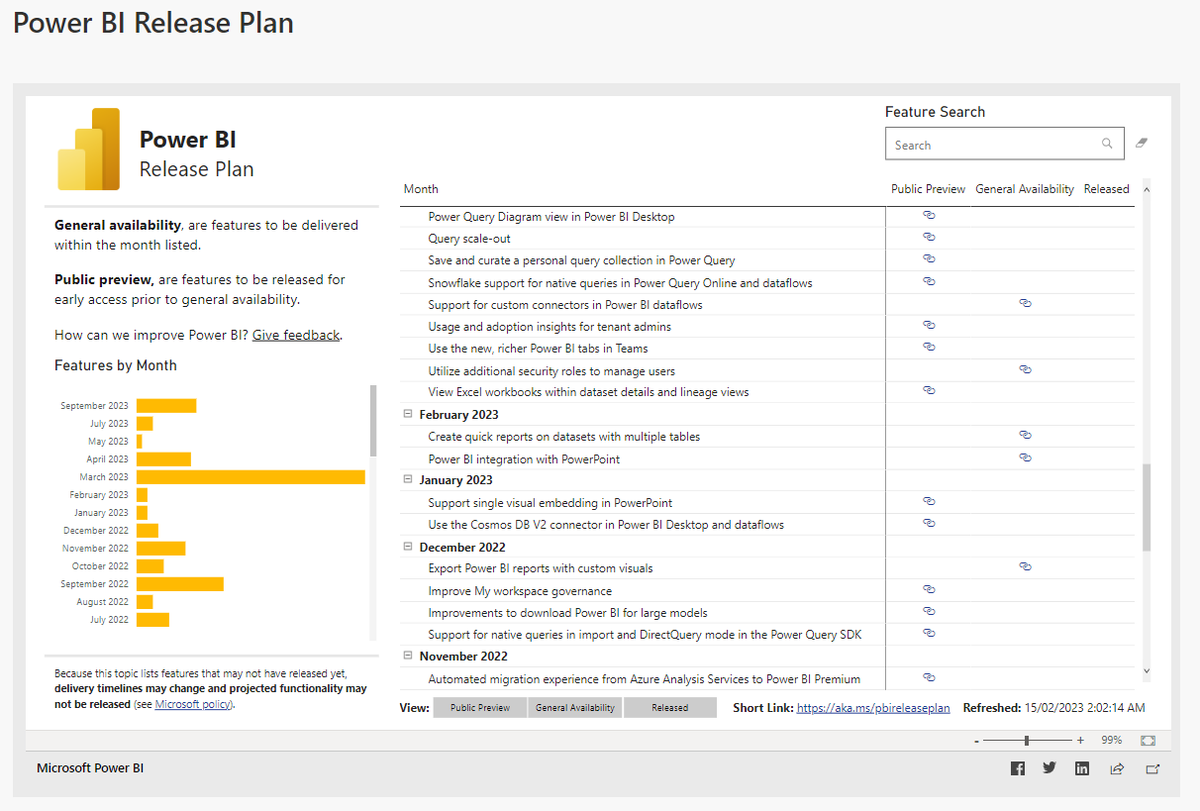The image size is (1200, 811).
Task: Click the full screen focus icon
Action: click(1147, 740)
